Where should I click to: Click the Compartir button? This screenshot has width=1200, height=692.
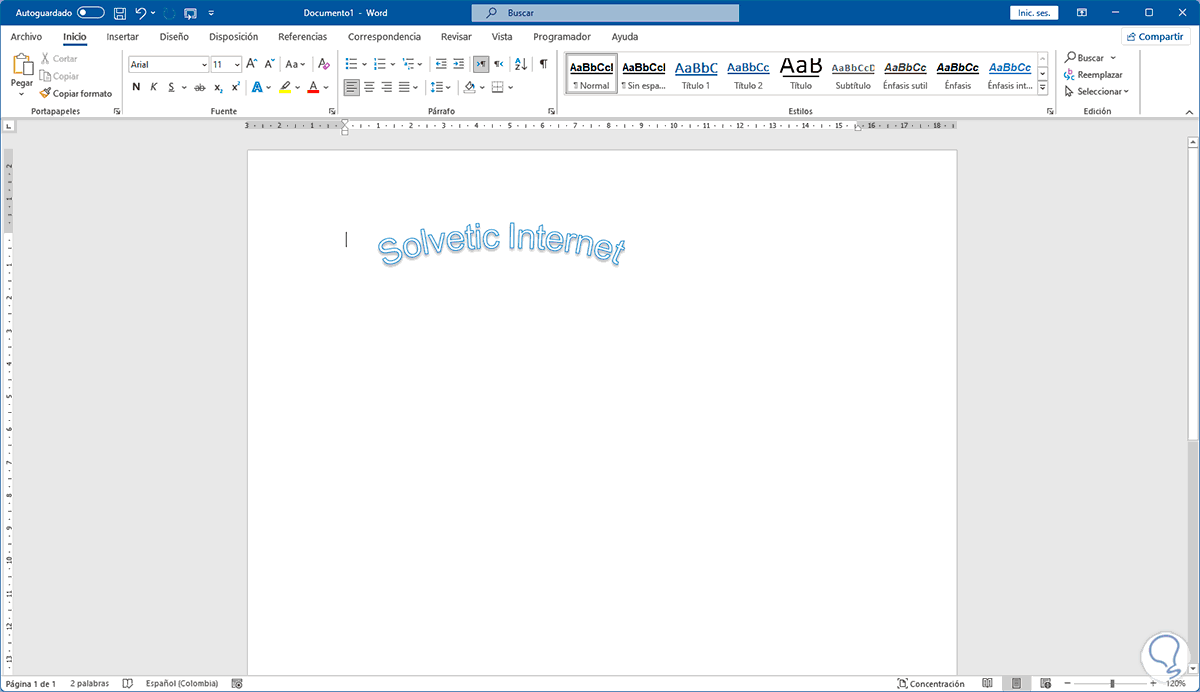(x=1155, y=36)
